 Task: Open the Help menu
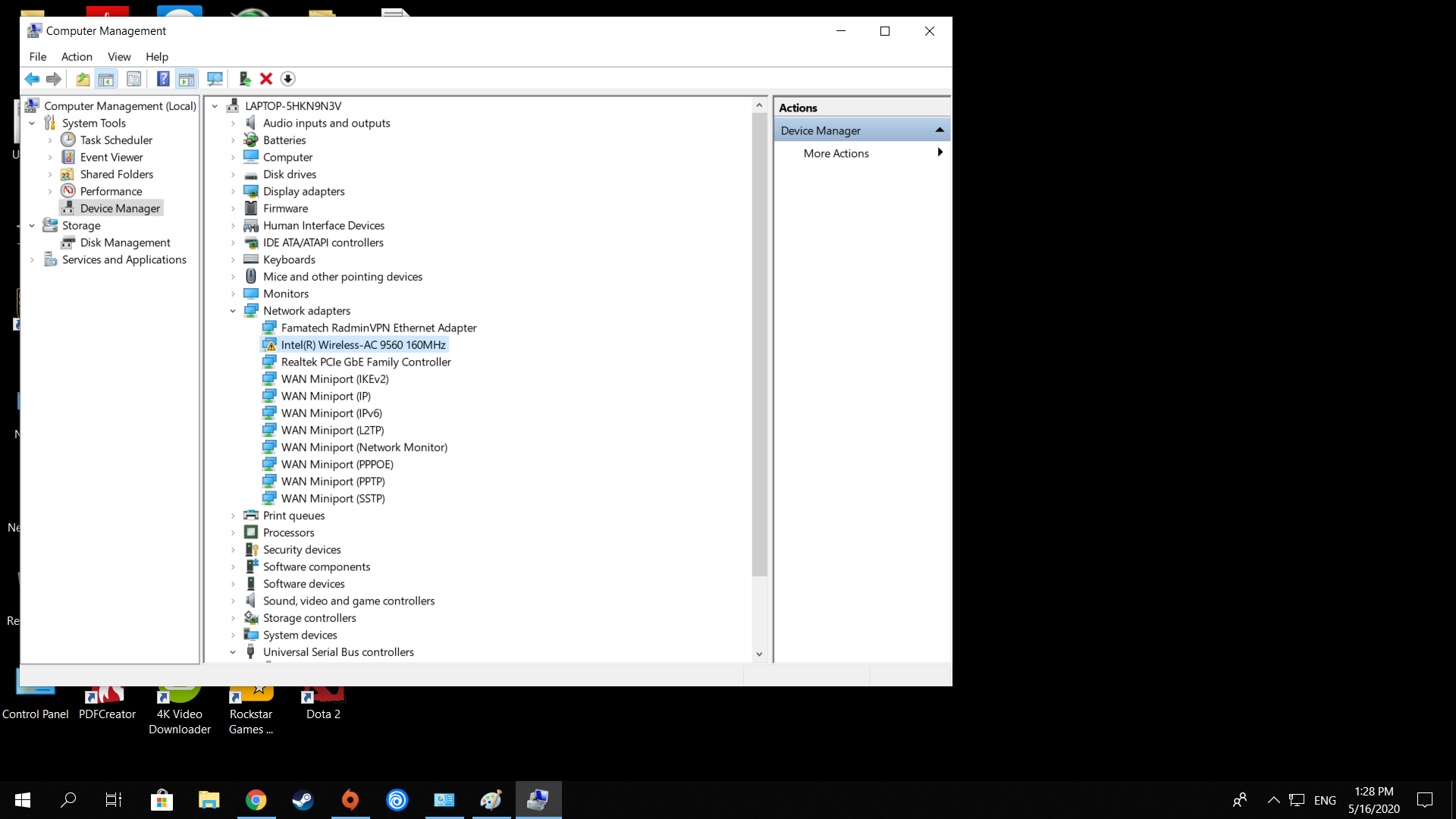[x=157, y=57]
